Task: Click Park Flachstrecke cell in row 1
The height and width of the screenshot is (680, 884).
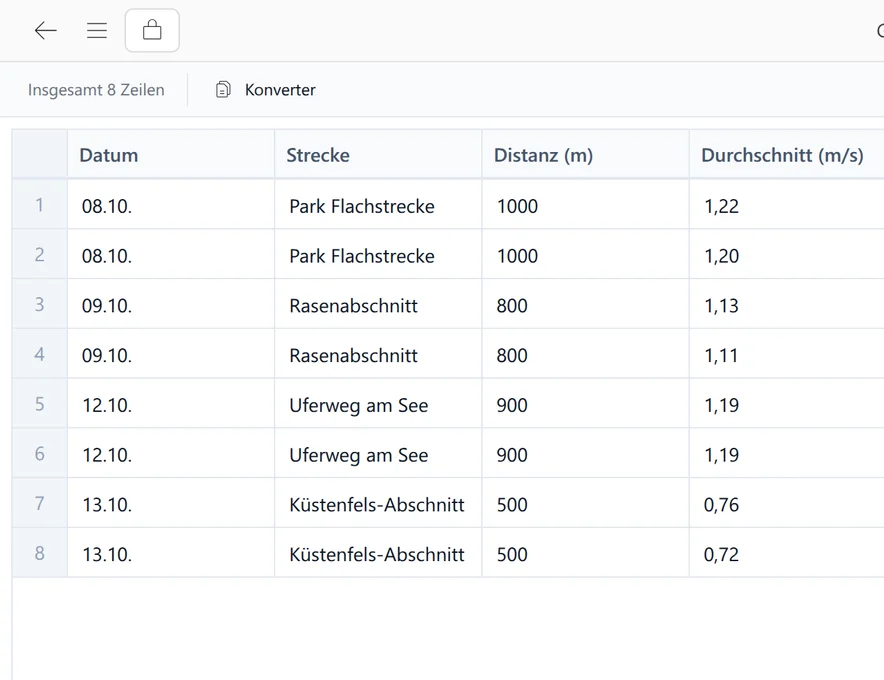Action: pos(378,205)
